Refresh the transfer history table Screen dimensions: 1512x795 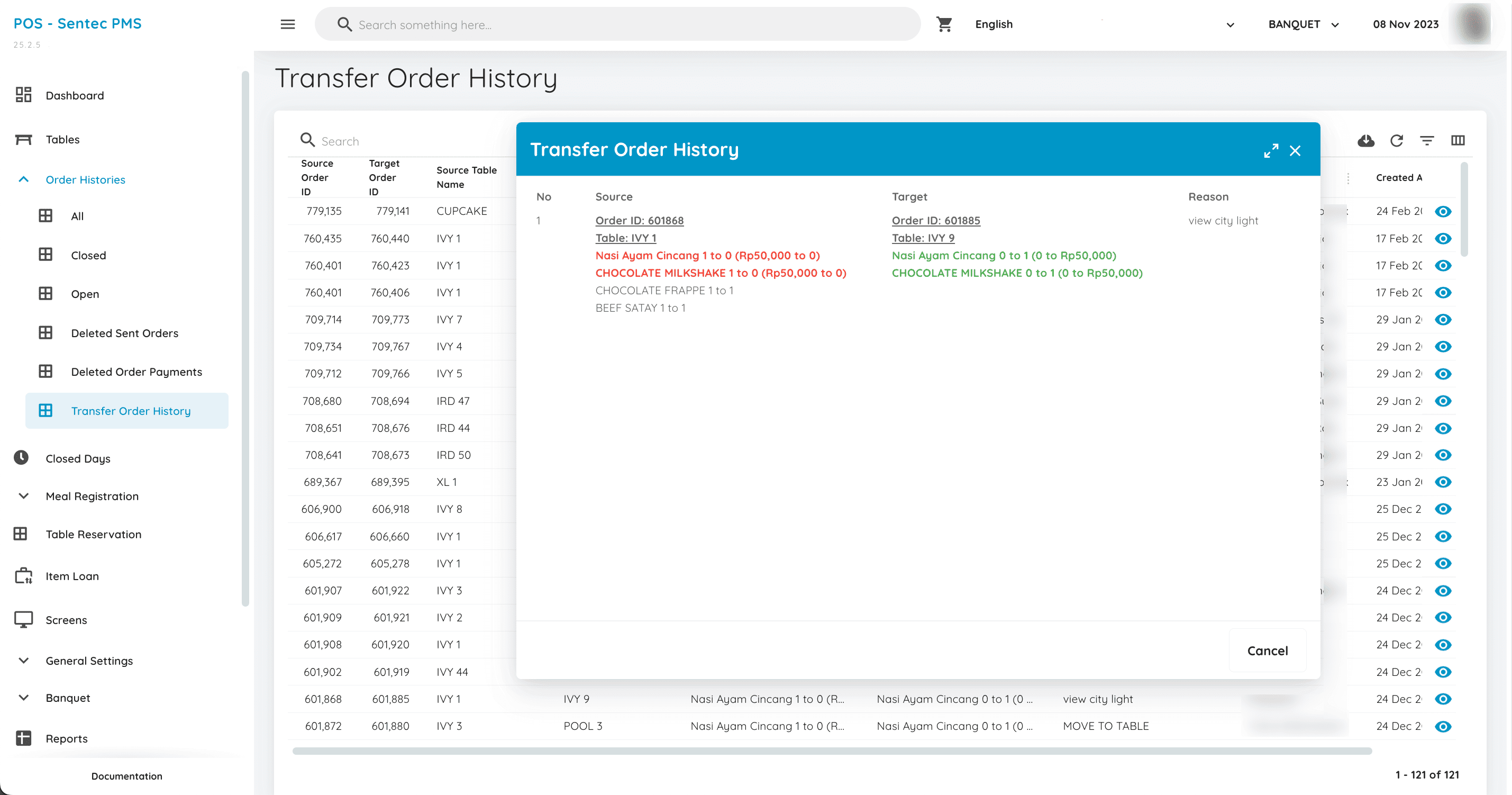(1396, 140)
